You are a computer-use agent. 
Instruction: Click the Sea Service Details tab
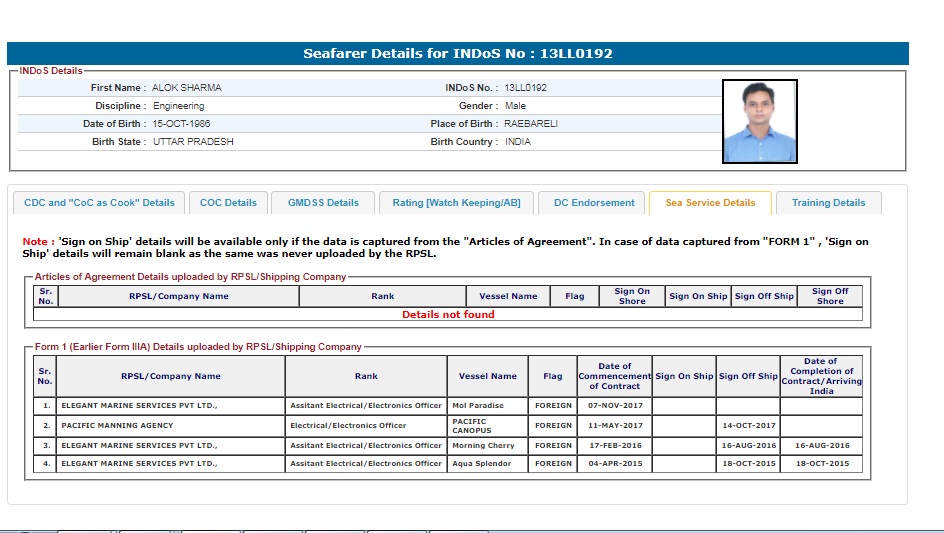[x=710, y=203]
